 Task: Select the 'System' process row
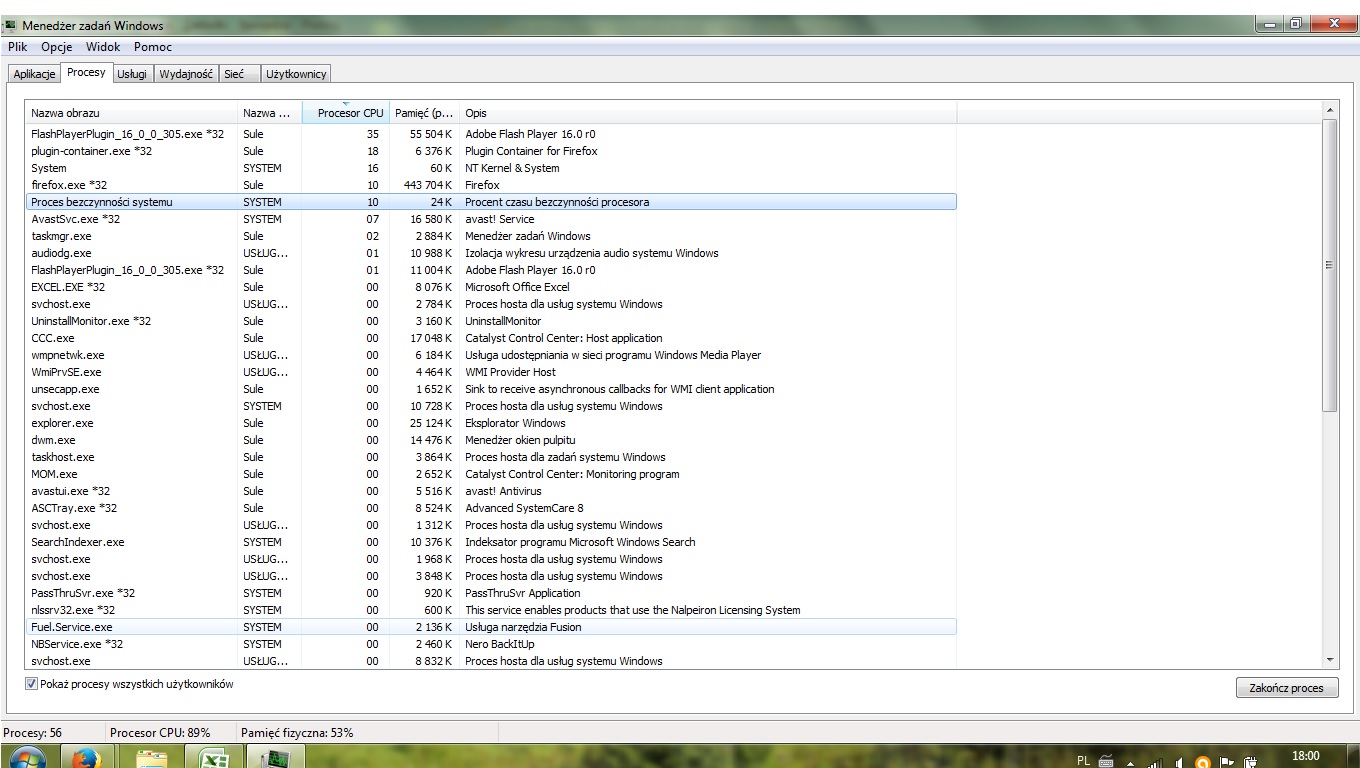point(491,168)
